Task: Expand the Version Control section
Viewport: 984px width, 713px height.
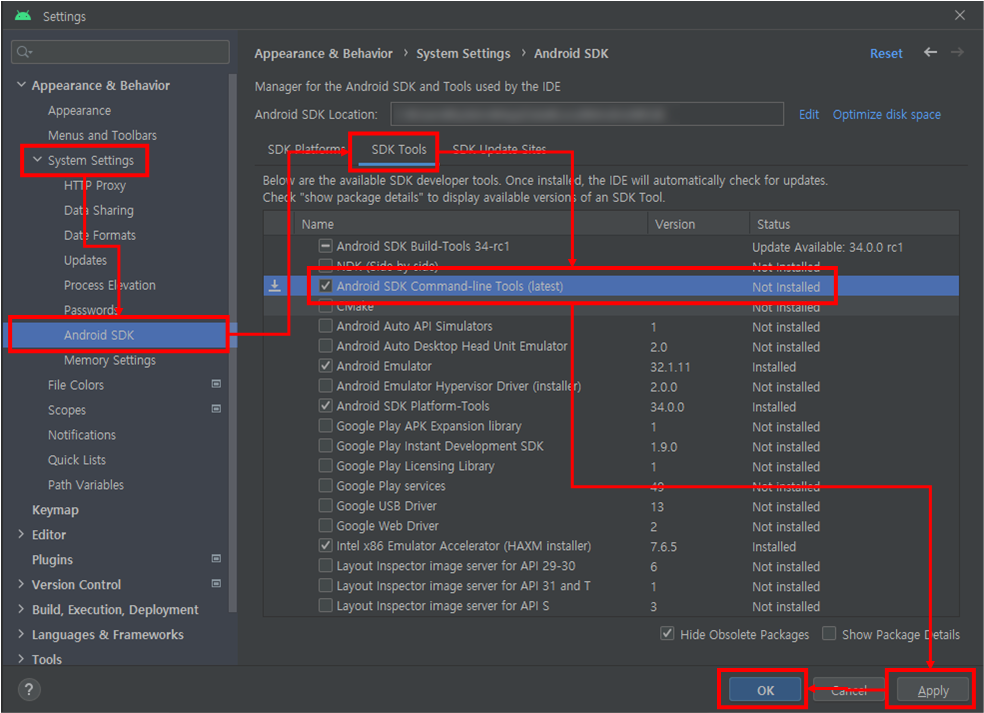Action: coord(21,584)
